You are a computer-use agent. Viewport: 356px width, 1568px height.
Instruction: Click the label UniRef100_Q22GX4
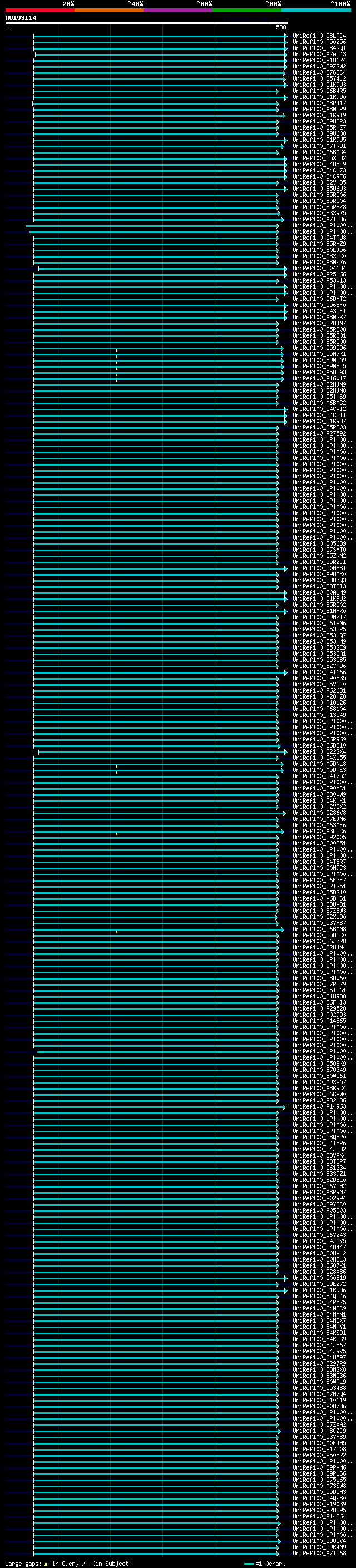click(319, 753)
